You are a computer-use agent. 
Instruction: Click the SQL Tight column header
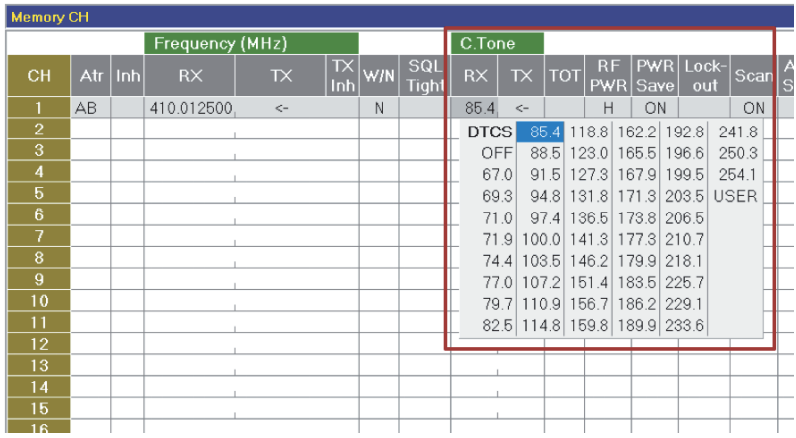click(424, 76)
